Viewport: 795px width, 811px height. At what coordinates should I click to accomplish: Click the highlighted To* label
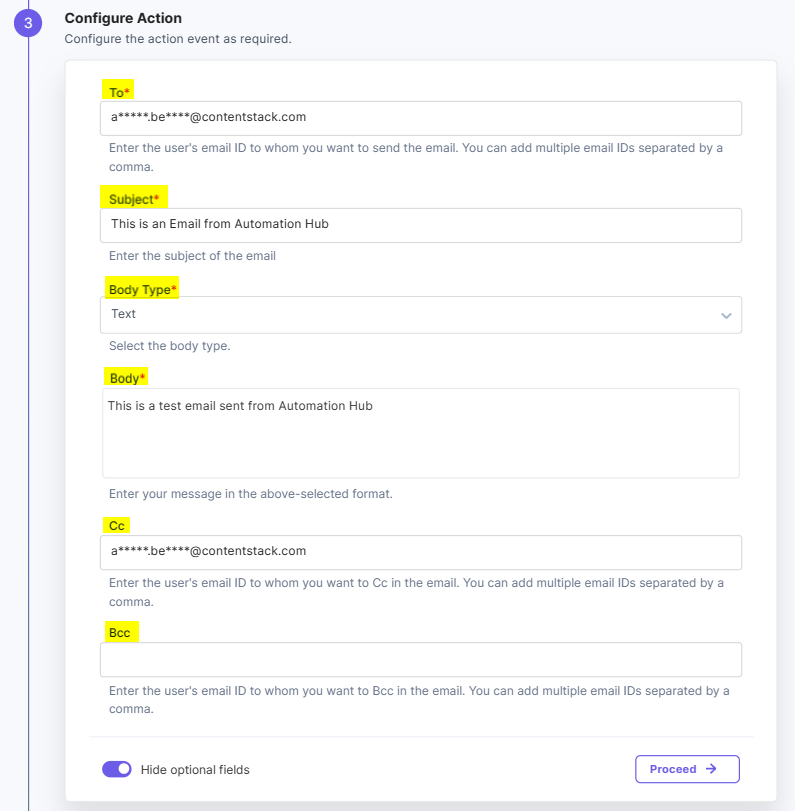(x=120, y=90)
